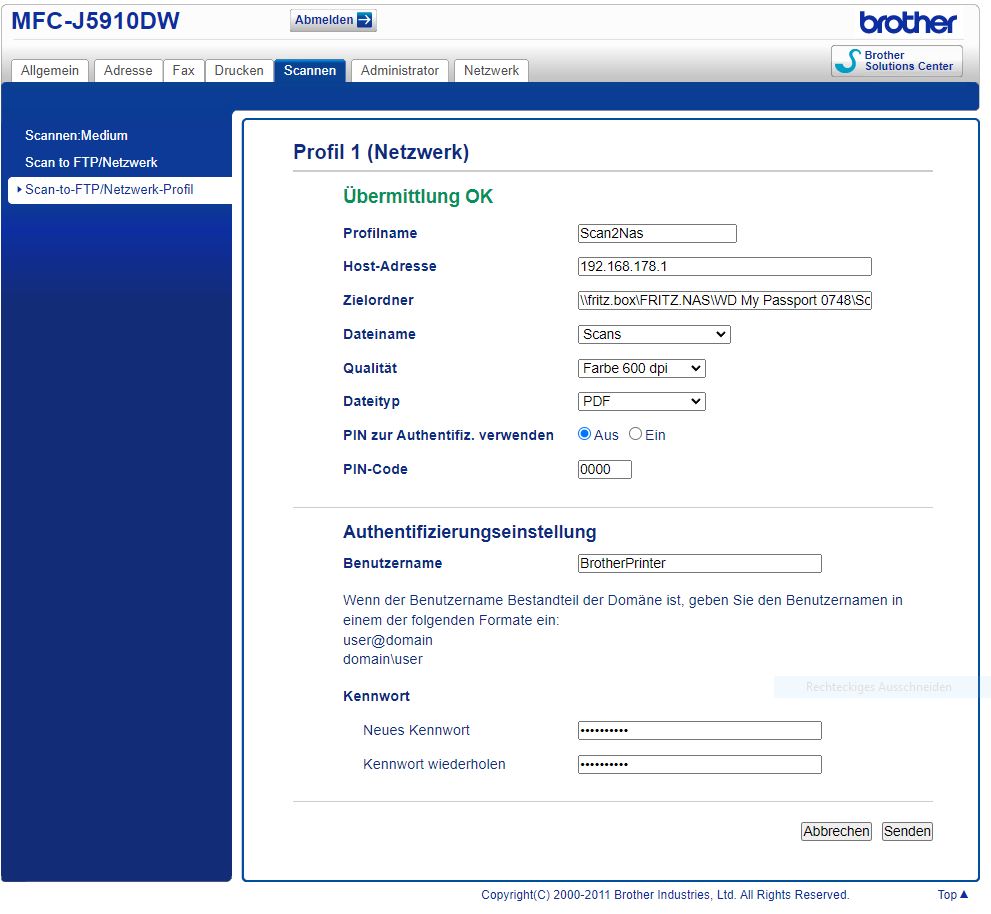Click the MFC-J5910DW model title
The height and width of the screenshot is (914, 991).
[x=95, y=21]
